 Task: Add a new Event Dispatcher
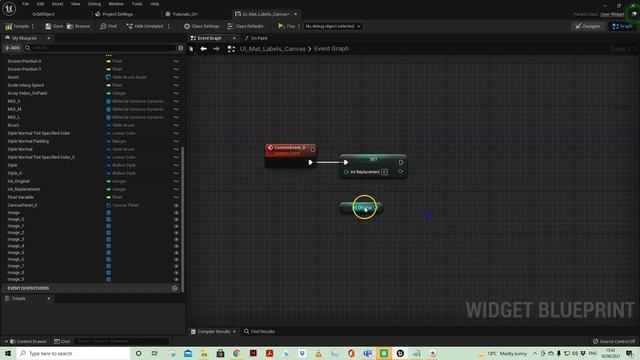pos(174,288)
